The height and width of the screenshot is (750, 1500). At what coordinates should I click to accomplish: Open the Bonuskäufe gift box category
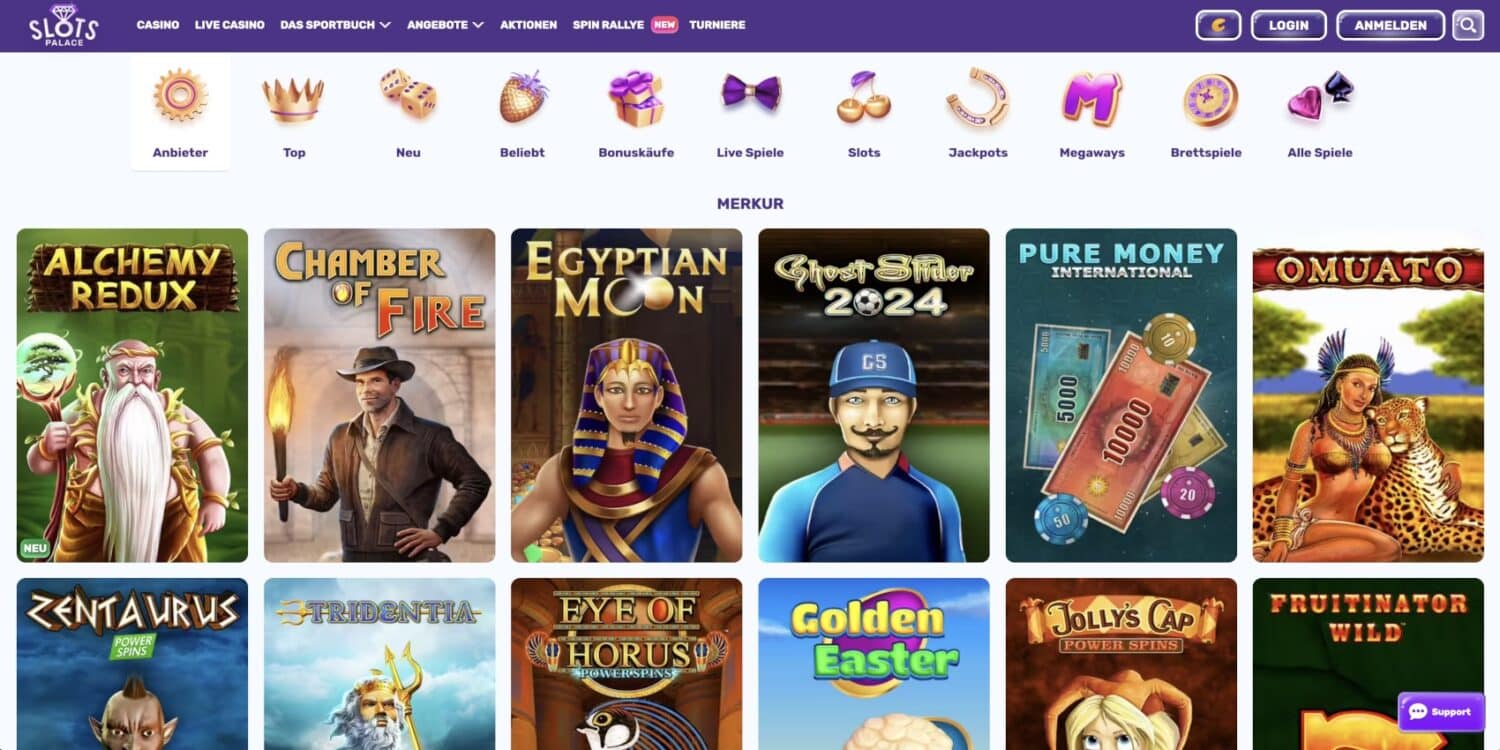(x=636, y=112)
